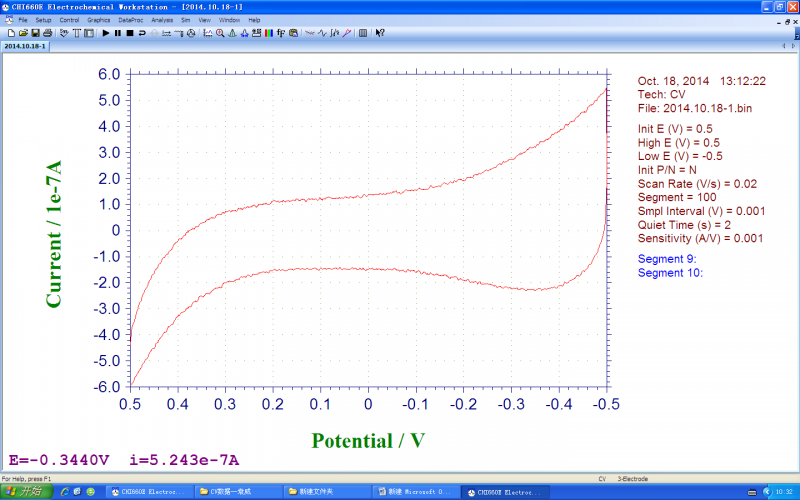Open the Analysis menu
Screen dimensions: 800x500
click(x=162, y=20)
